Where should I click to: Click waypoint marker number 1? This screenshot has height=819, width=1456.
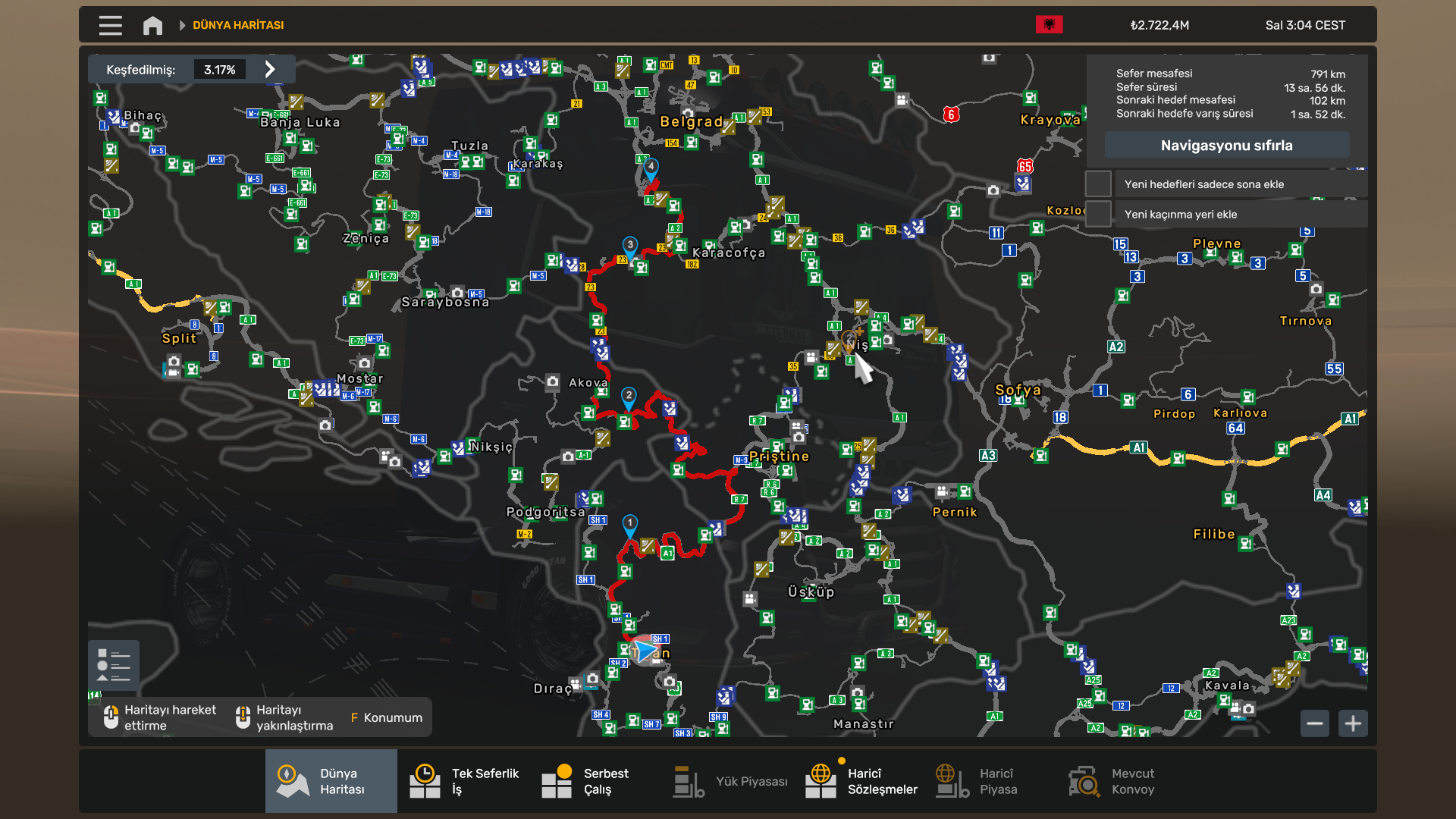[629, 523]
